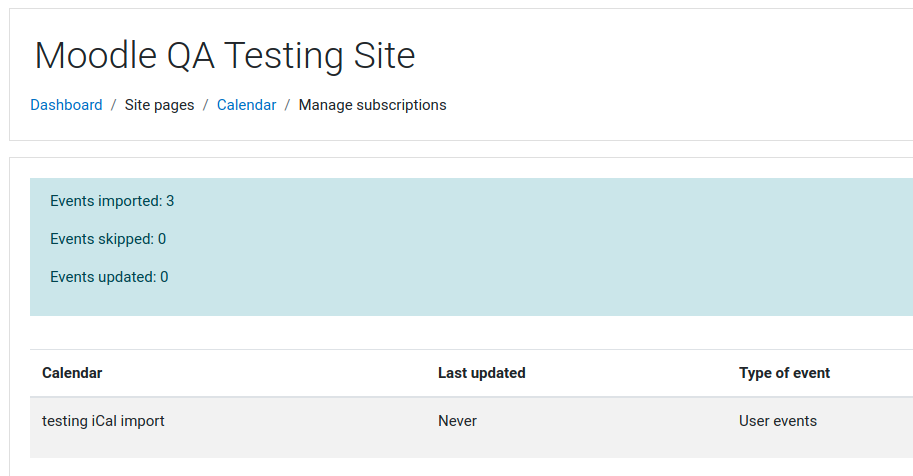The image size is (913, 476).
Task: Select the 'Events updated: 0' message line
Action: [x=109, y=277]
